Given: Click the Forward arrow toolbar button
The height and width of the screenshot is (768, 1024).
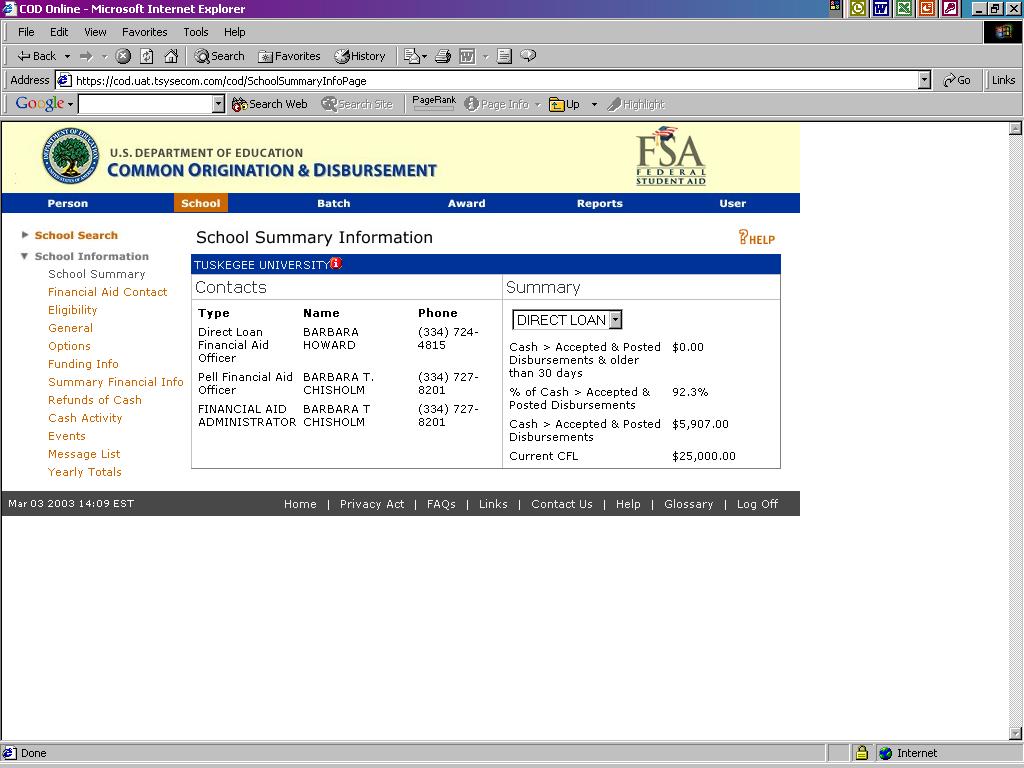Looking at the screenshot, I should click(x=86, y=56).
